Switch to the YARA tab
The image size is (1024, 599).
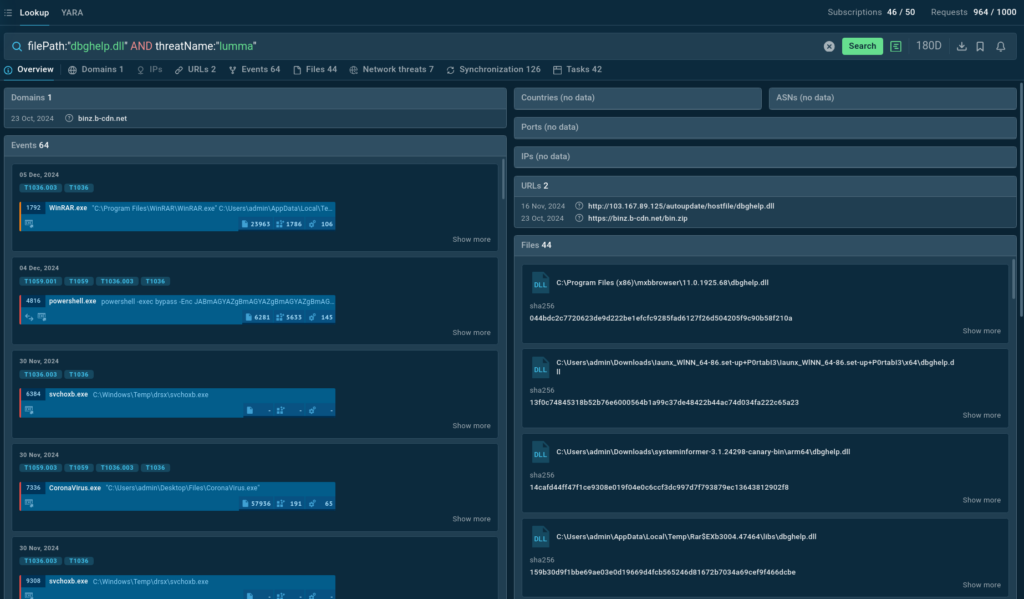click(72, 12)
